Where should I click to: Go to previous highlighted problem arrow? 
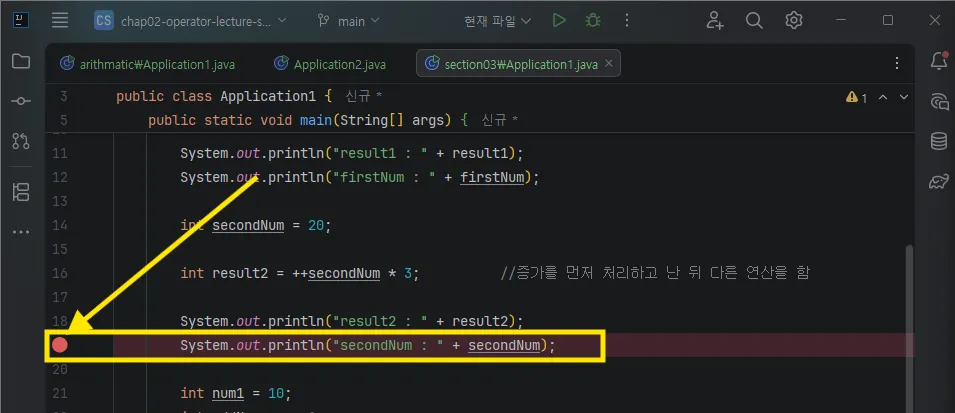(883, 97)
